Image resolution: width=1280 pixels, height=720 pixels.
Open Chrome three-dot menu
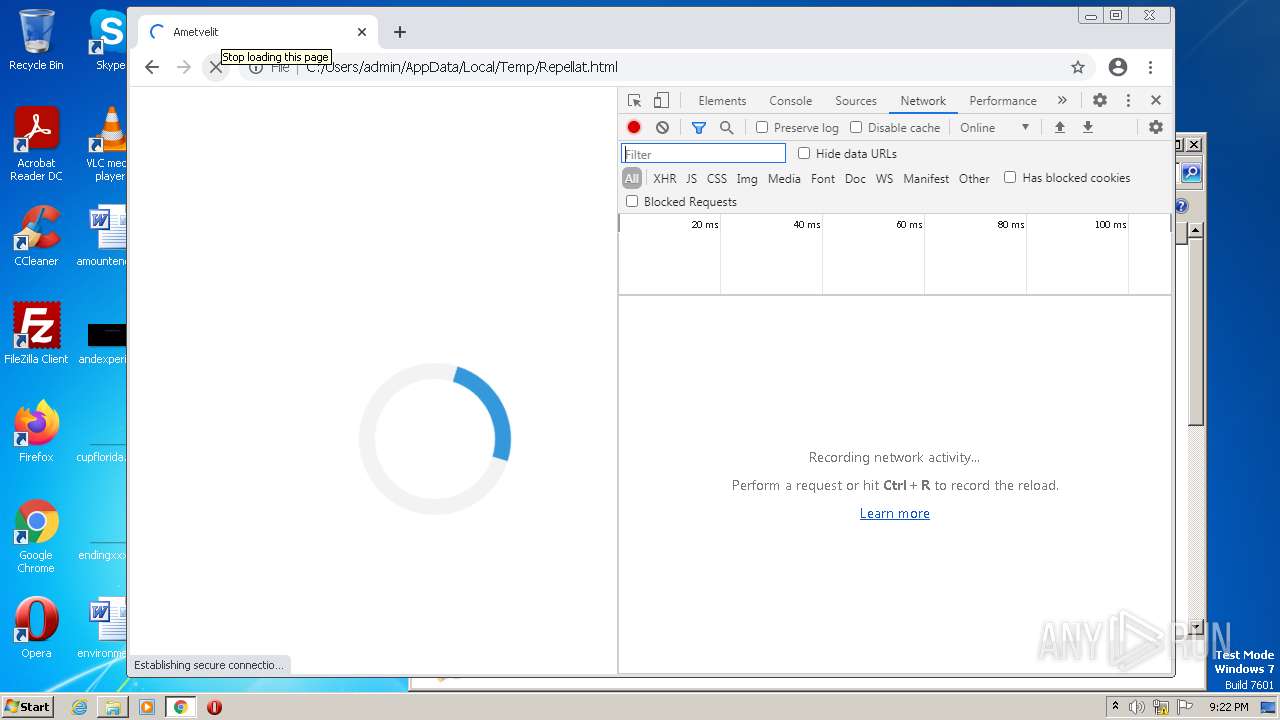tap(1151, 67)
